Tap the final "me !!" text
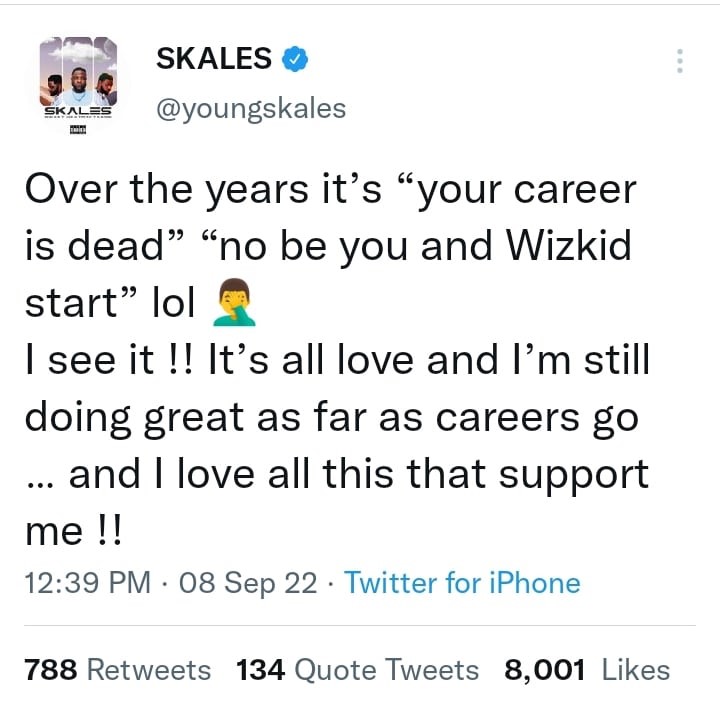Viewport: 720px width, 704px height. (x=72, y=532)
